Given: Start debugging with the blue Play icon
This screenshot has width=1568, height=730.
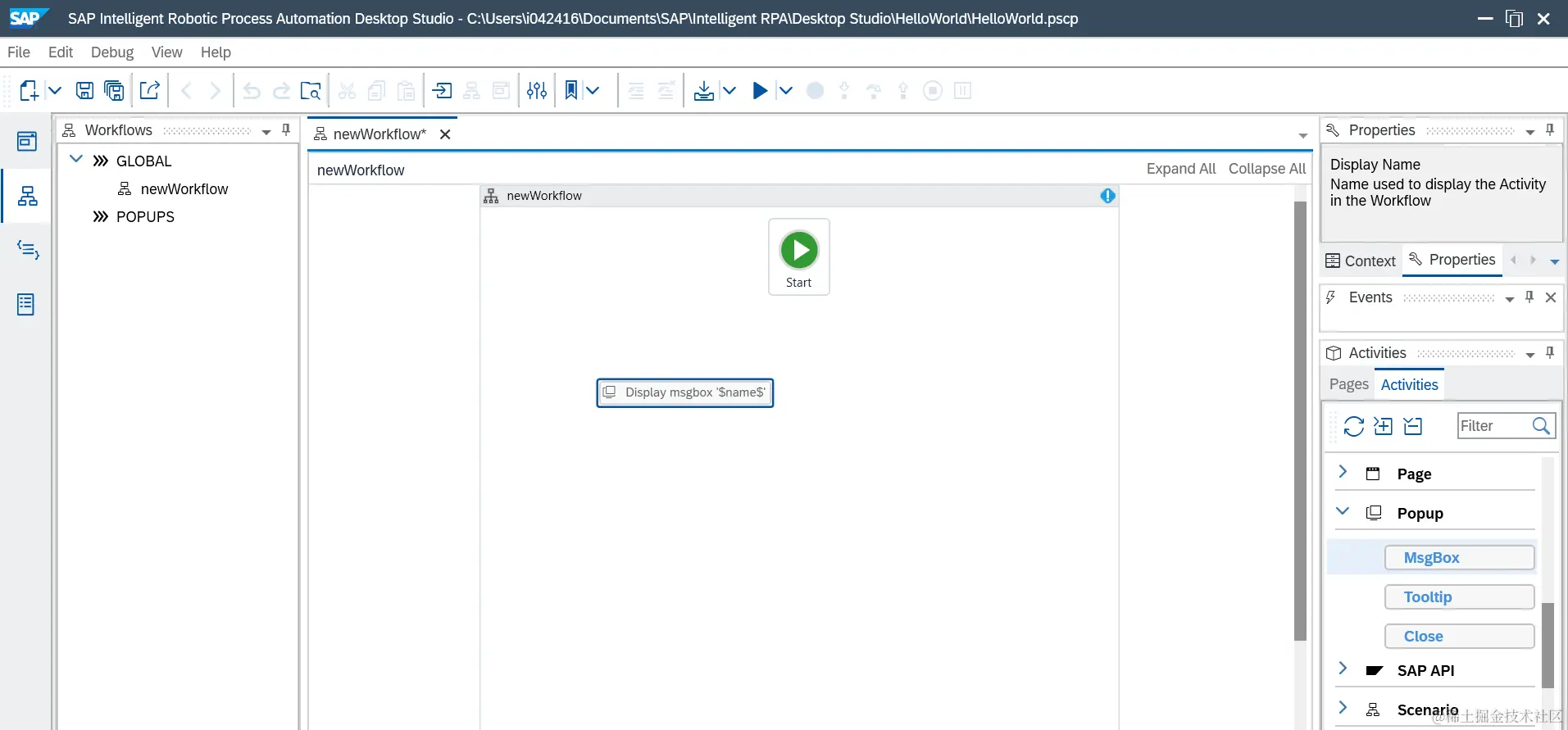Looking at the screenshot, I should [760, 90].
